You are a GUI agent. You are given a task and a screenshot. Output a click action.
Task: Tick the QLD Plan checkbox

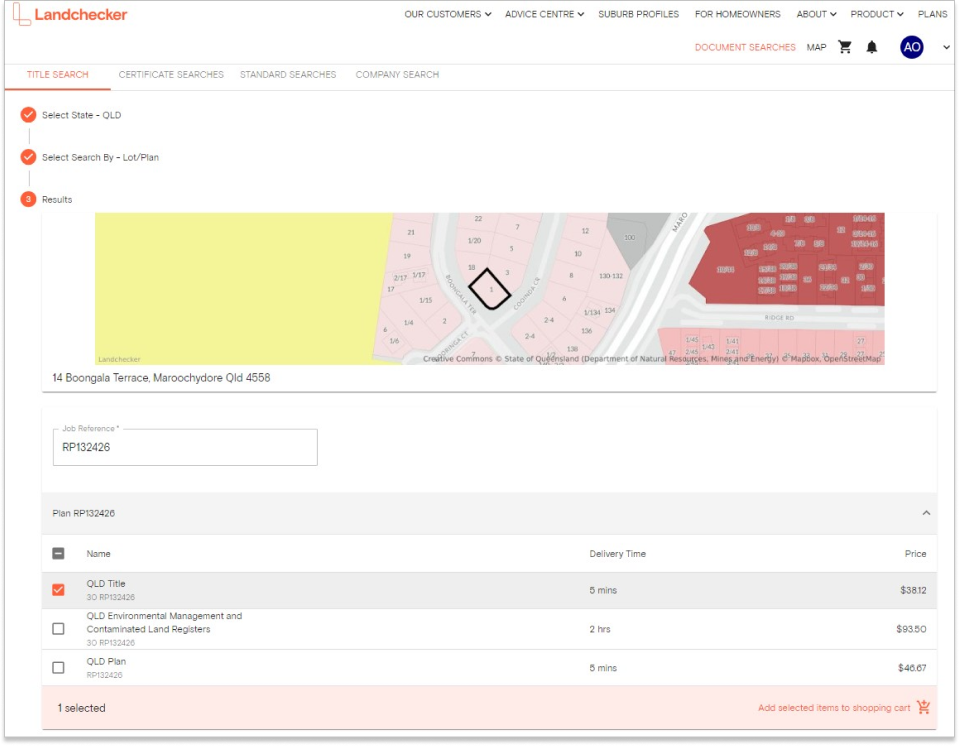[58, 668]
